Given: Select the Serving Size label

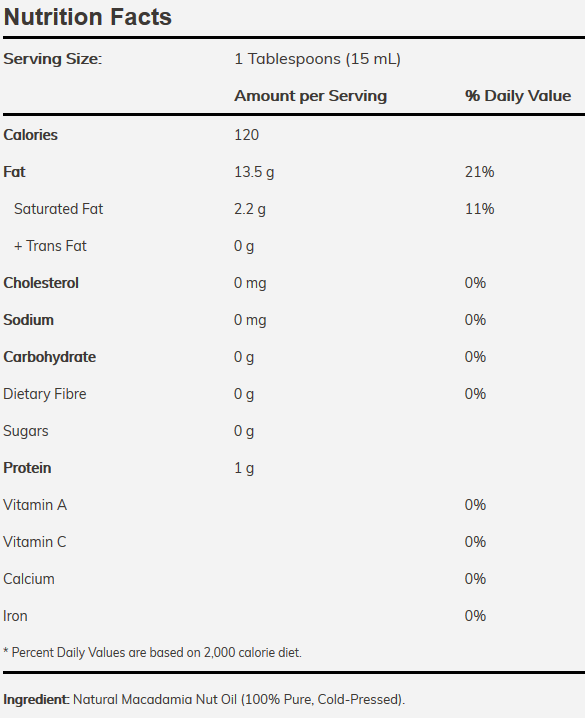Looking at the screenshot, I should pyautogui.click(x=53, y=59).
